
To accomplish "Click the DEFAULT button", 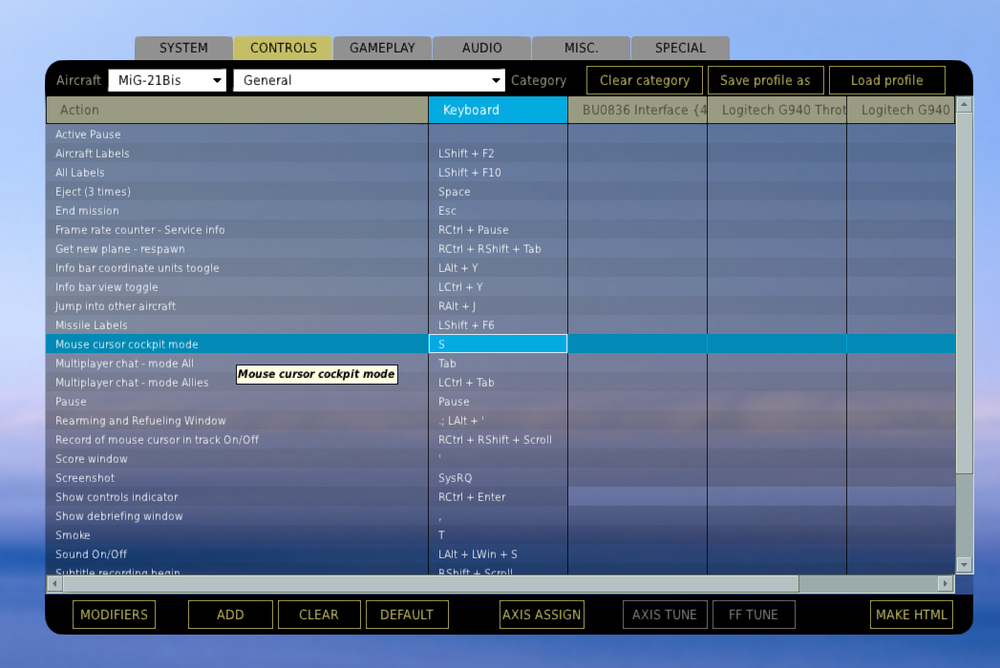I will 407,614.
